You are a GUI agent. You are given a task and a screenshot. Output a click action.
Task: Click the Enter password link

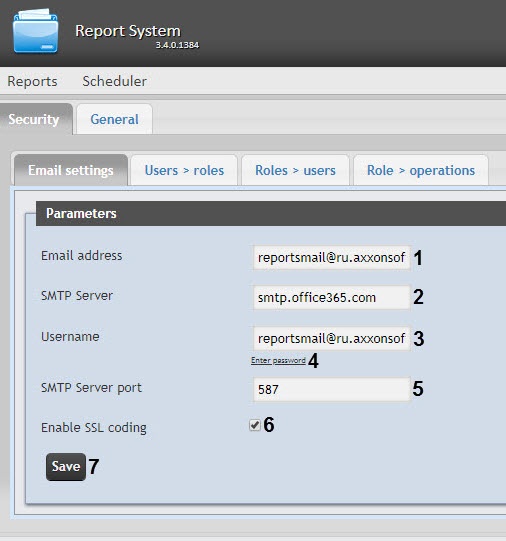(x=278, y=361)
